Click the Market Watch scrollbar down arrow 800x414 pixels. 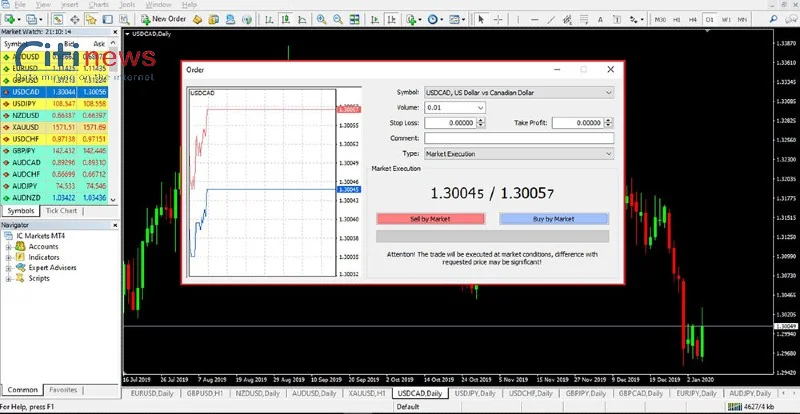(113, 200)
